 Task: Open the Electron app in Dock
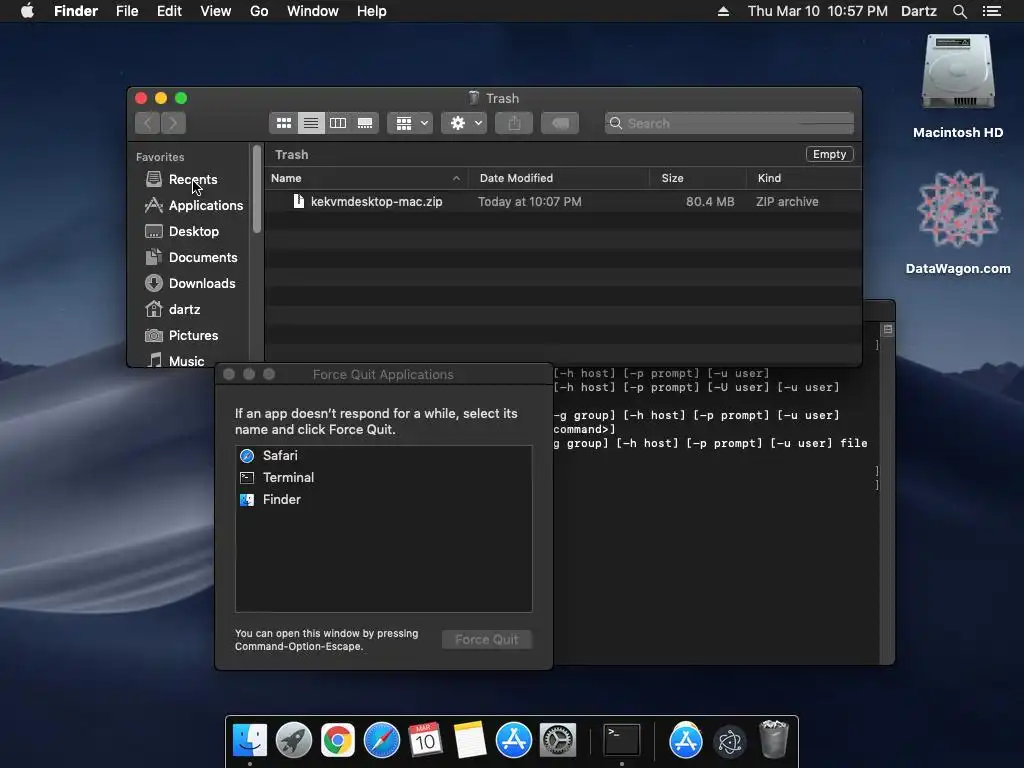click(729, 741)
